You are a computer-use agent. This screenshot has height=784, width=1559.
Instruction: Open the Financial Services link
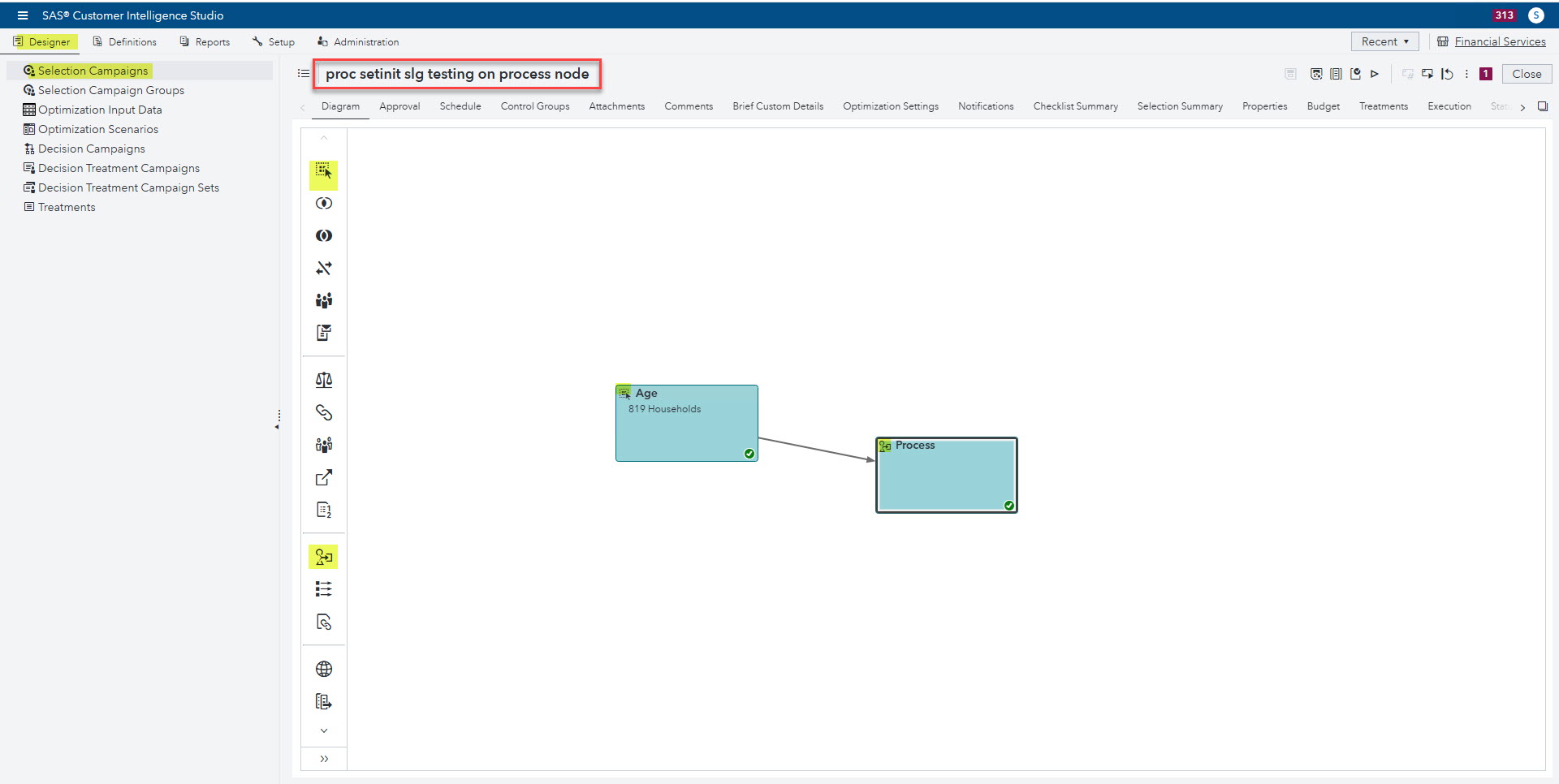(1500, 41)
